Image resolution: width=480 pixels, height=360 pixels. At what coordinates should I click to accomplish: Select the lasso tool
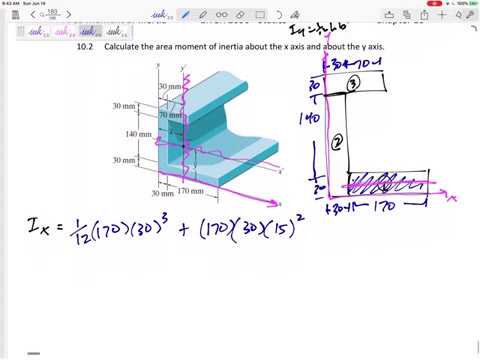279,15
